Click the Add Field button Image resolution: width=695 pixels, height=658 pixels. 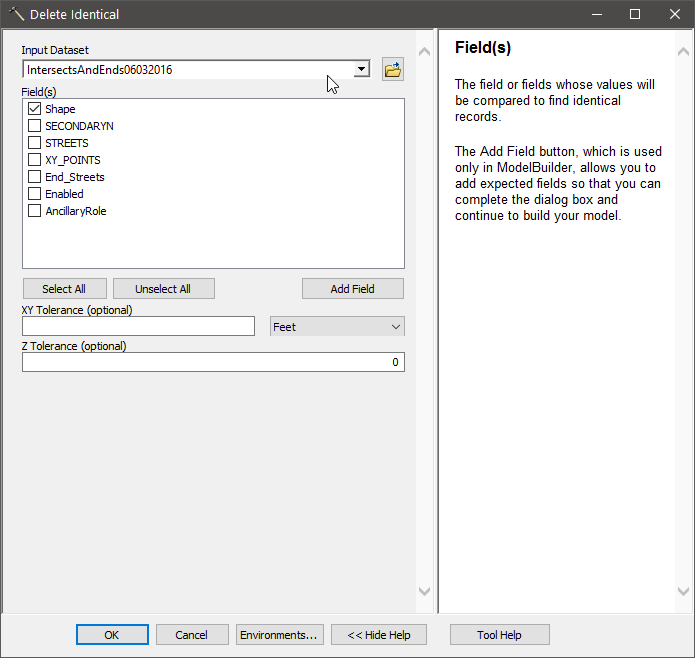(x=353, y=288)
